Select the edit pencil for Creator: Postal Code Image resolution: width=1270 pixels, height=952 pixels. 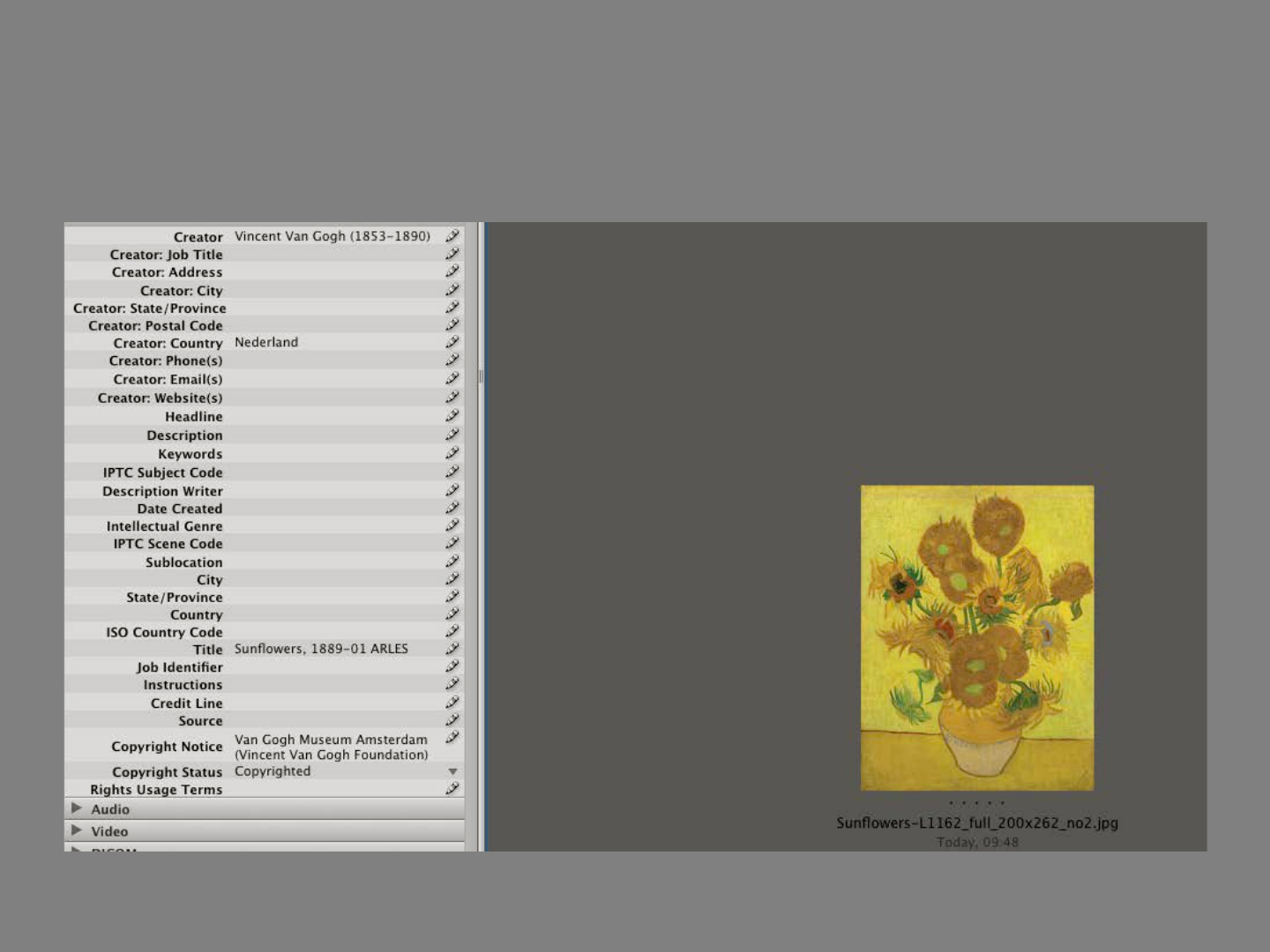coord(452,325)
